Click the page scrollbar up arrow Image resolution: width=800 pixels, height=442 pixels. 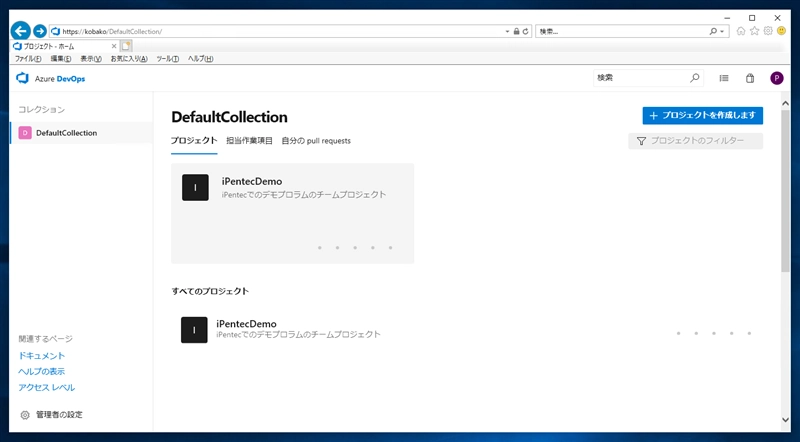(786, 104)
